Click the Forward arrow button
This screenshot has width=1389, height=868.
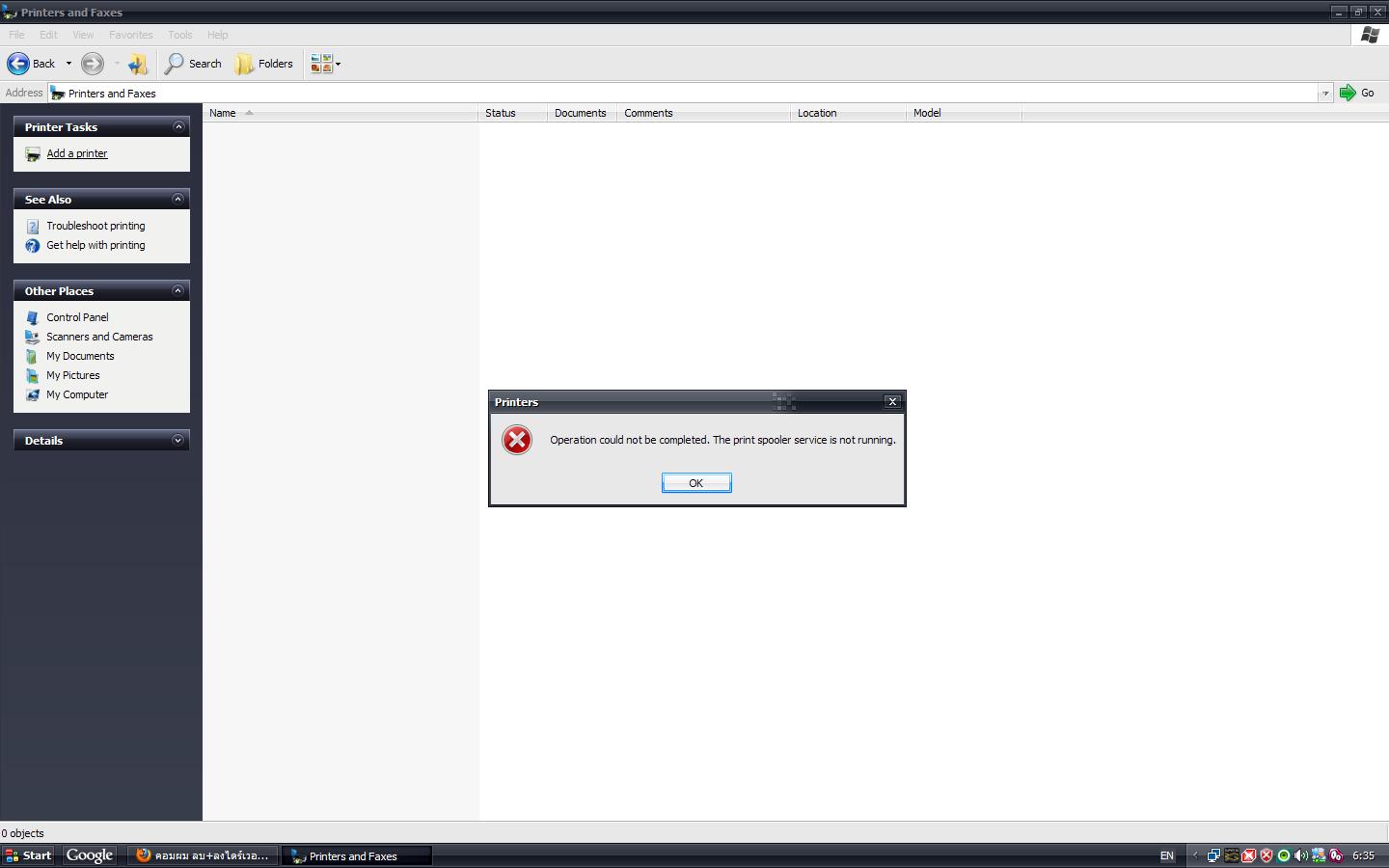point(93,64)
